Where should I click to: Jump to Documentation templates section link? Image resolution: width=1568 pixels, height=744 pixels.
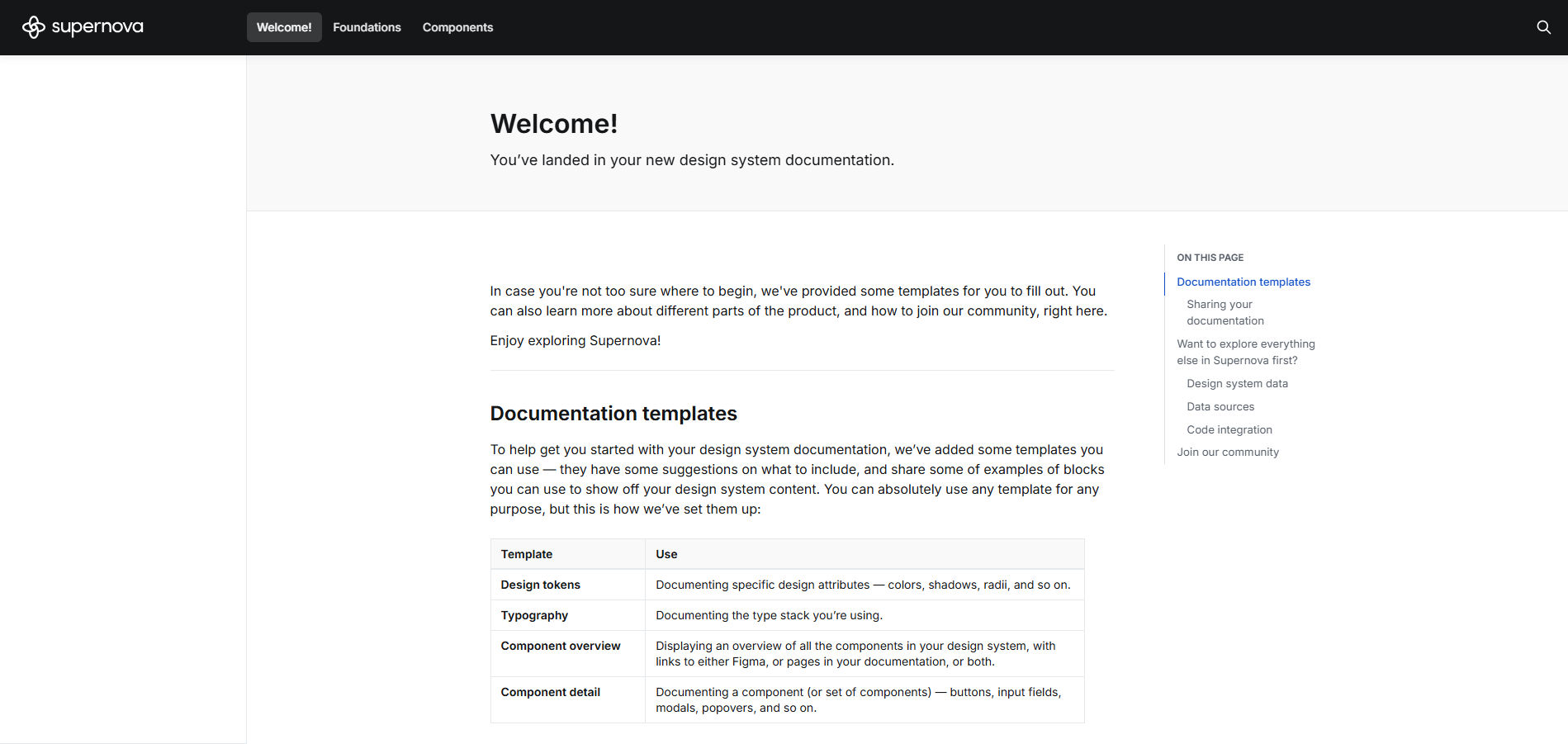click(x=1243, y=282)
